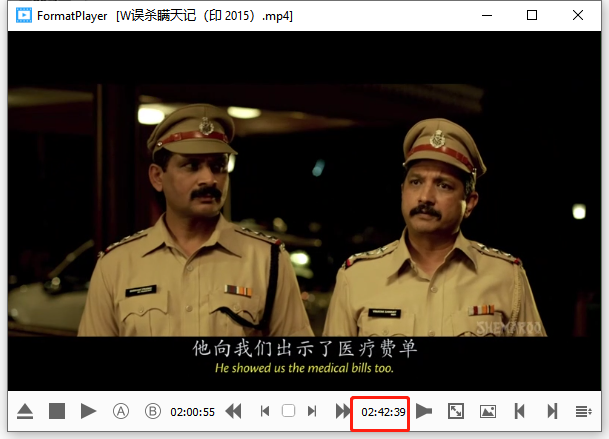This screenshot has height=439, width=609.
Task: Click the current time 02:00:55
Action: coord(193,412)
